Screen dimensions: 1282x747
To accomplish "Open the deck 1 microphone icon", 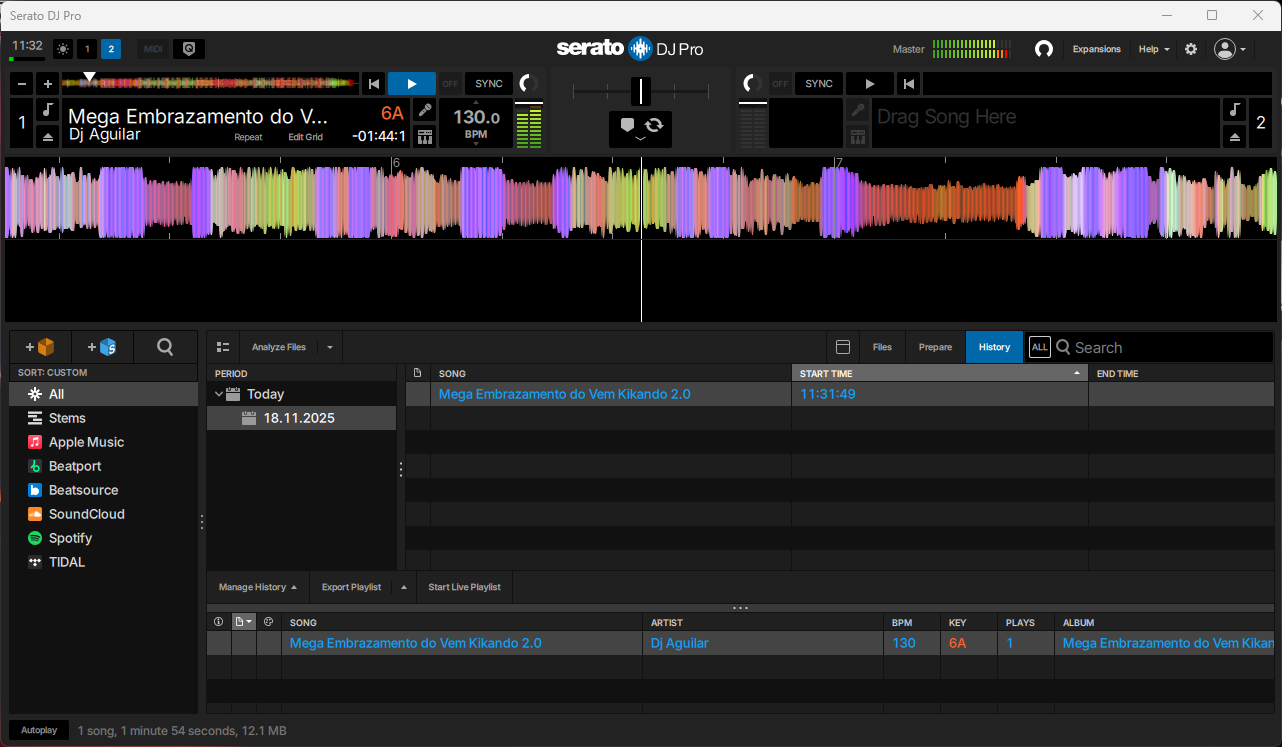I will pos(425,110).
